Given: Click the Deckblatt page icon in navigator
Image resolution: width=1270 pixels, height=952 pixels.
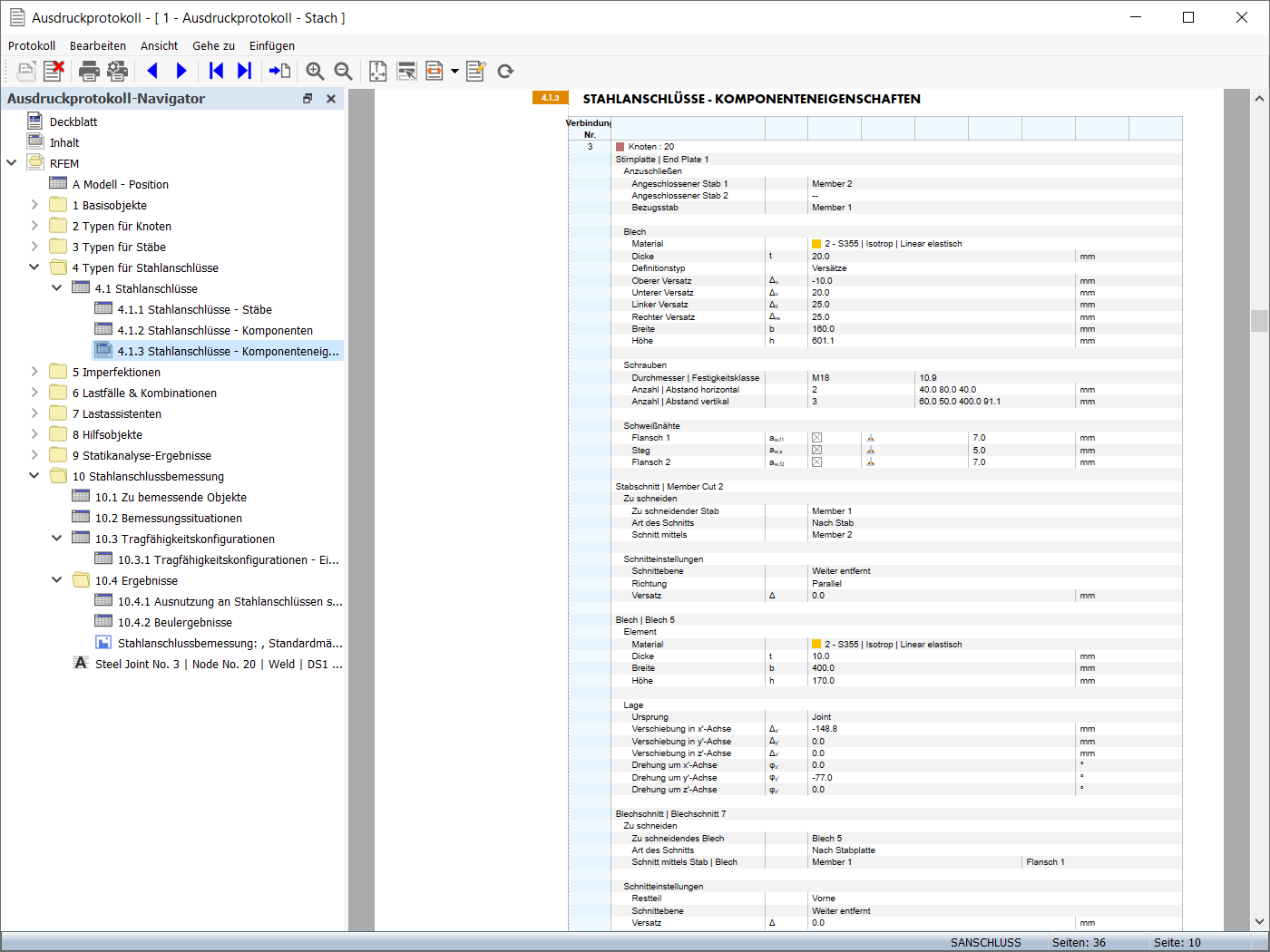Looking at the screenshot, I should [x=35, y=121].
